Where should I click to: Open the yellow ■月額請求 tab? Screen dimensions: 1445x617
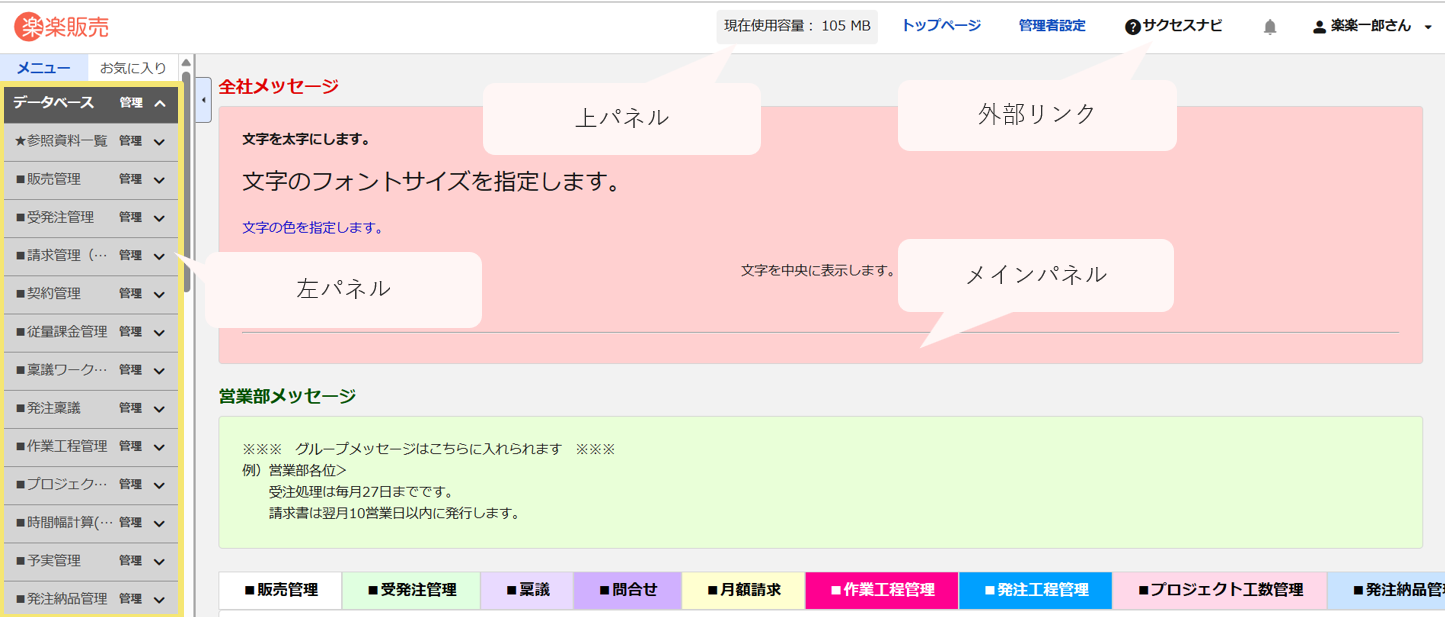click(743, 590)
